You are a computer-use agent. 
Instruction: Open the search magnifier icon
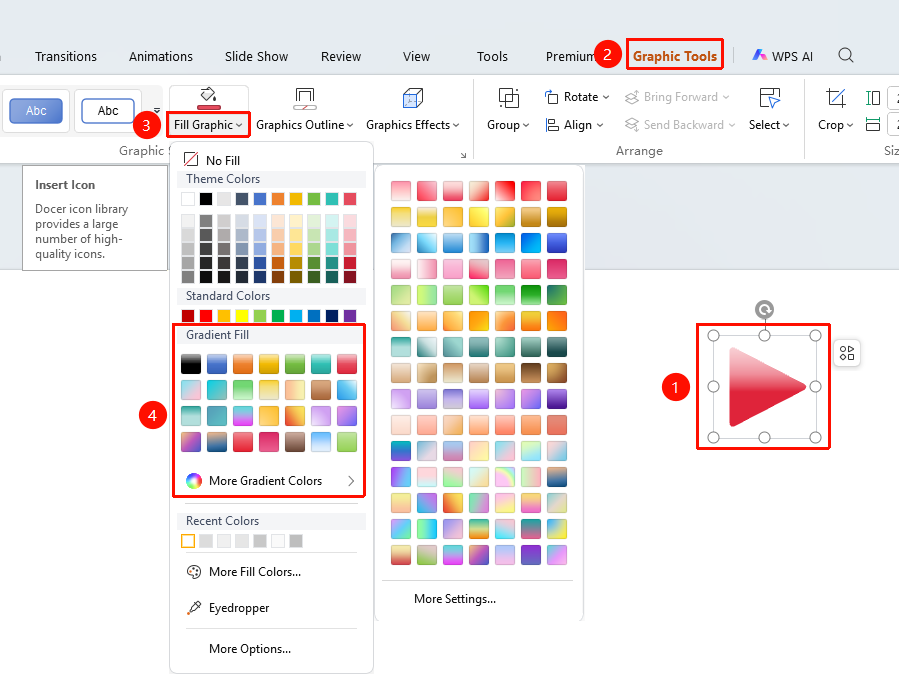[846, 55]
